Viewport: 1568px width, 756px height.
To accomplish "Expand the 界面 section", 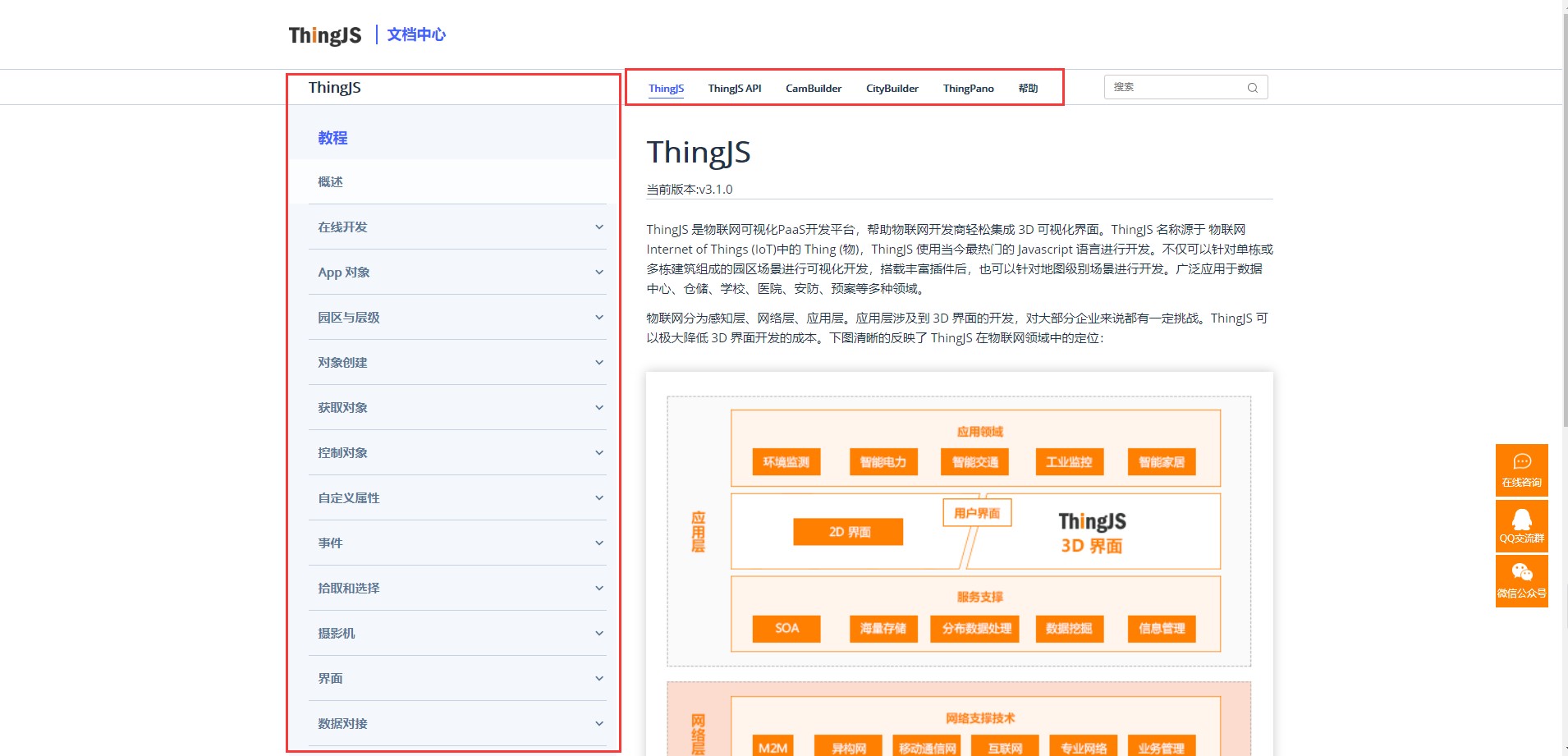I will click(457, 679).
